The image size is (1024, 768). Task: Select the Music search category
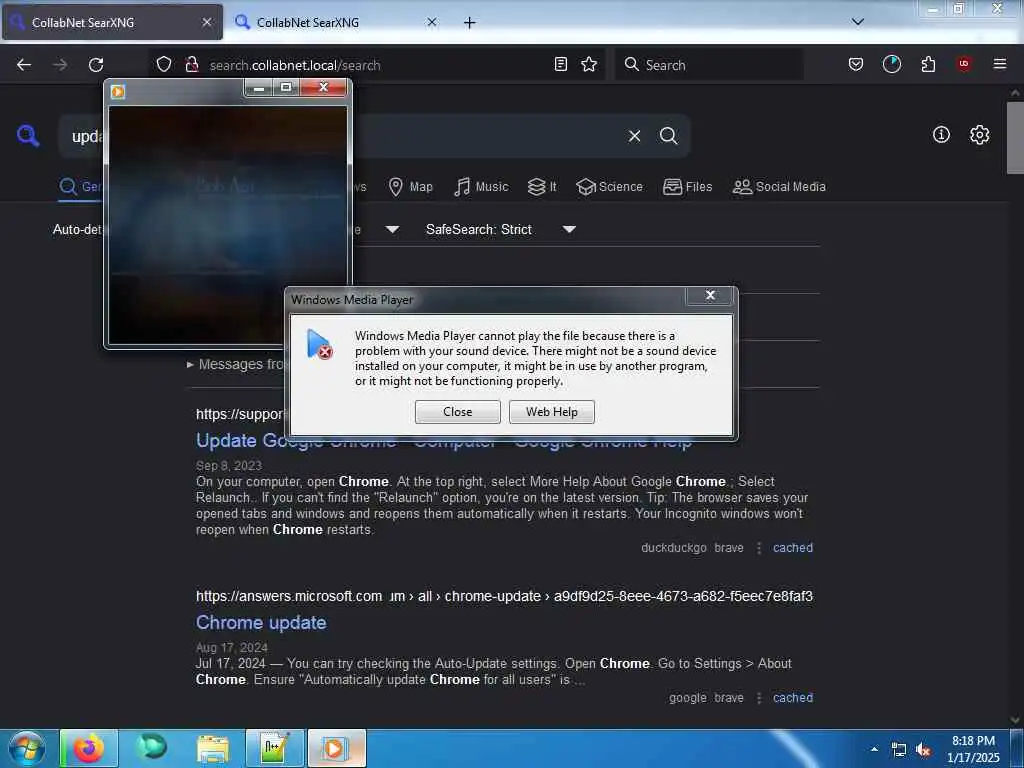tap(481, 187)
